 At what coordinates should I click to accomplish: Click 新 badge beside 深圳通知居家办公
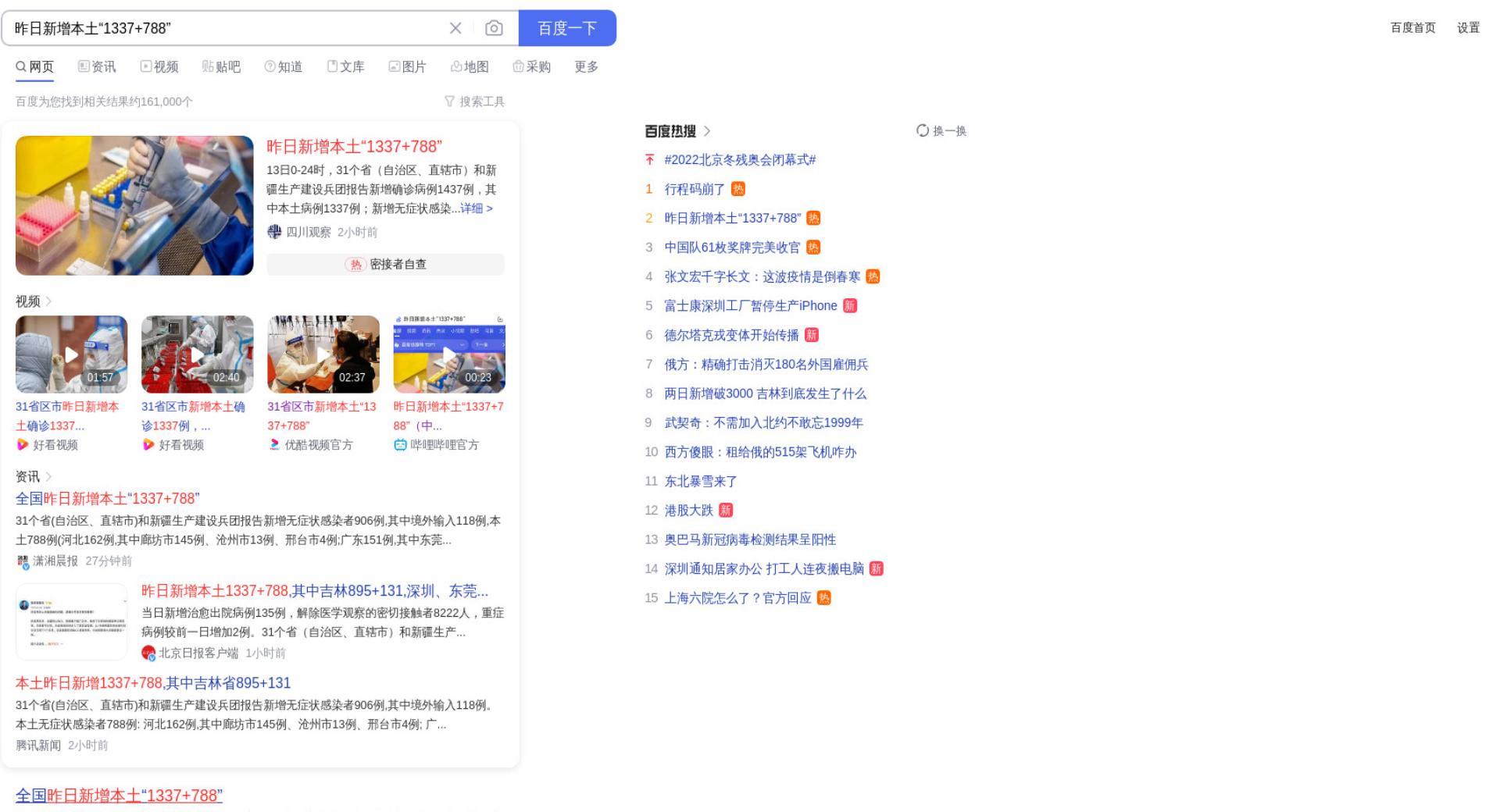877,569
